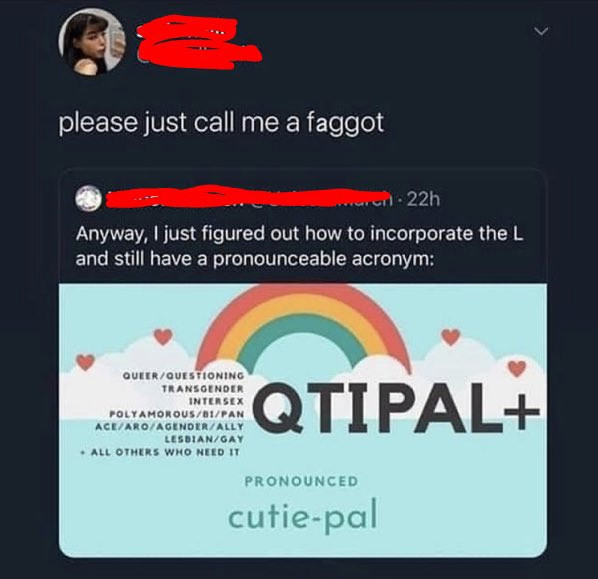Click the TRANSGENDER line in the list
This screenshot has height=579, width=598.
pos(203,389)
